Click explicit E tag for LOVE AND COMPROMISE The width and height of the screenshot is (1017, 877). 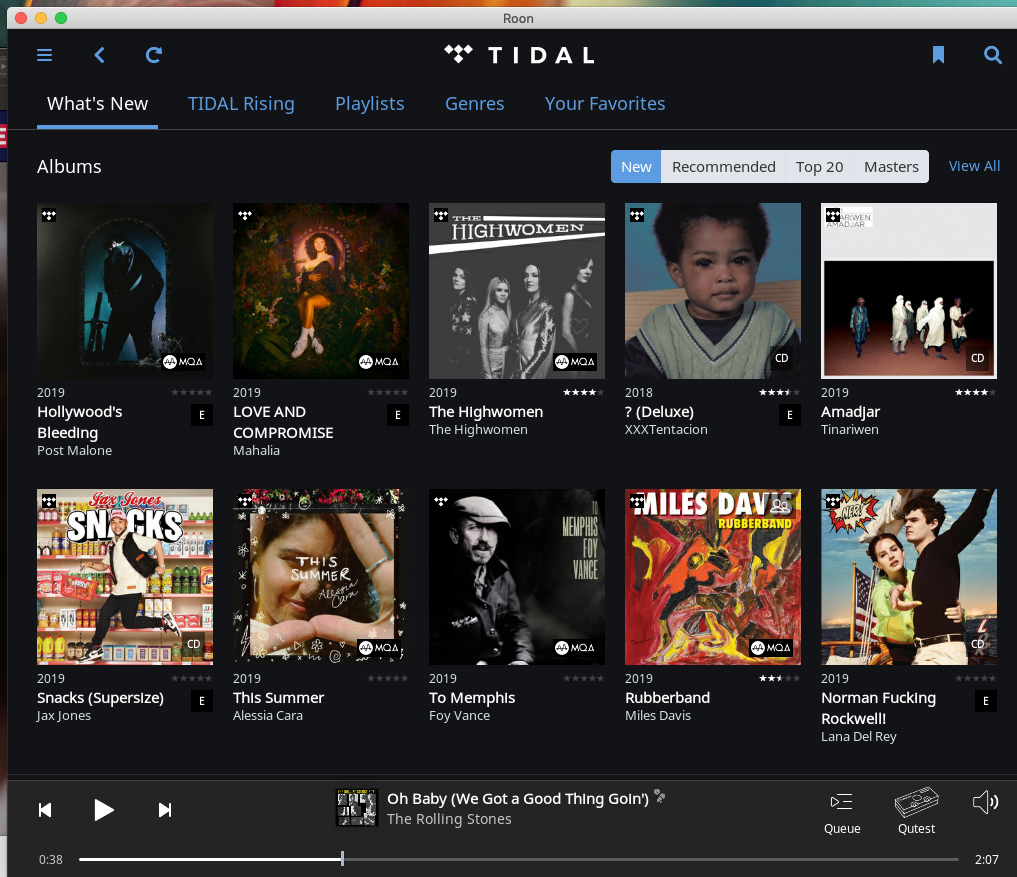pos(398,415)
